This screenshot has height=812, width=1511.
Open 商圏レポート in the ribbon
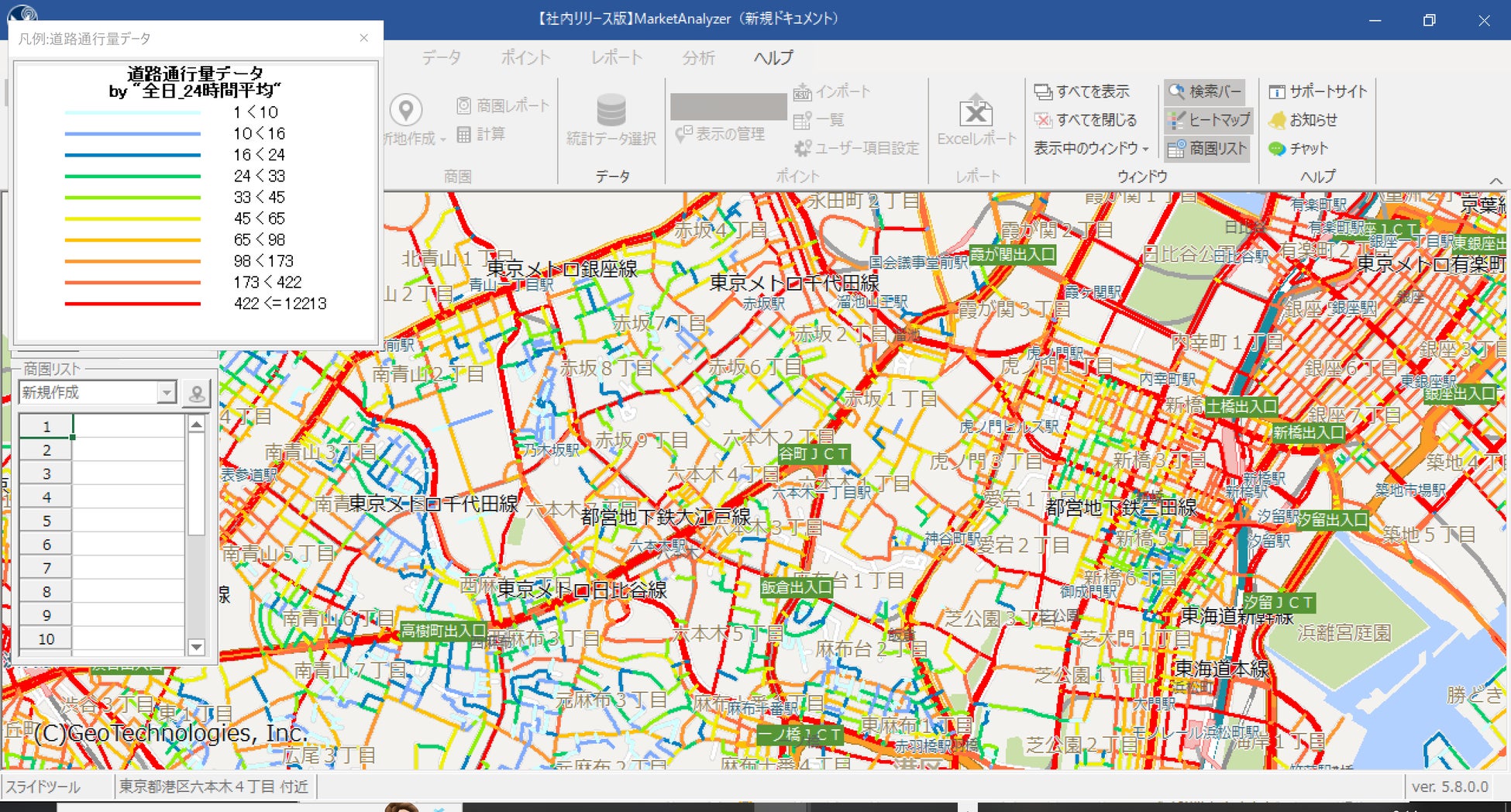pyautogui.click(x=503, y=105)
